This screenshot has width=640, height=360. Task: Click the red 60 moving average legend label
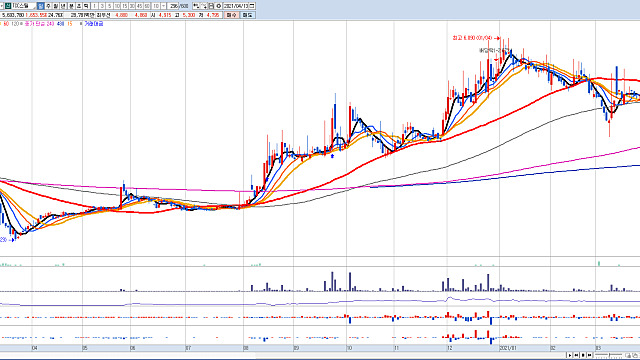click(x=6, y=24)
